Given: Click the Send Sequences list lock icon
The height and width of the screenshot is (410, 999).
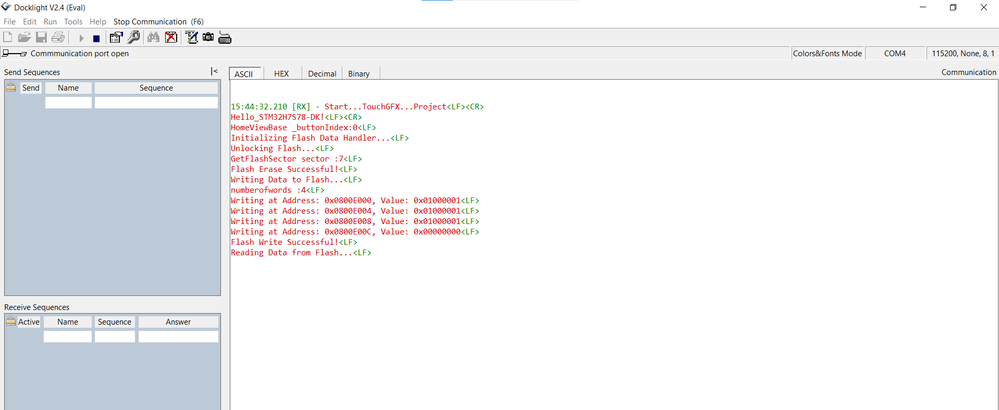Looking at the screenshot, I should [11, 88].
